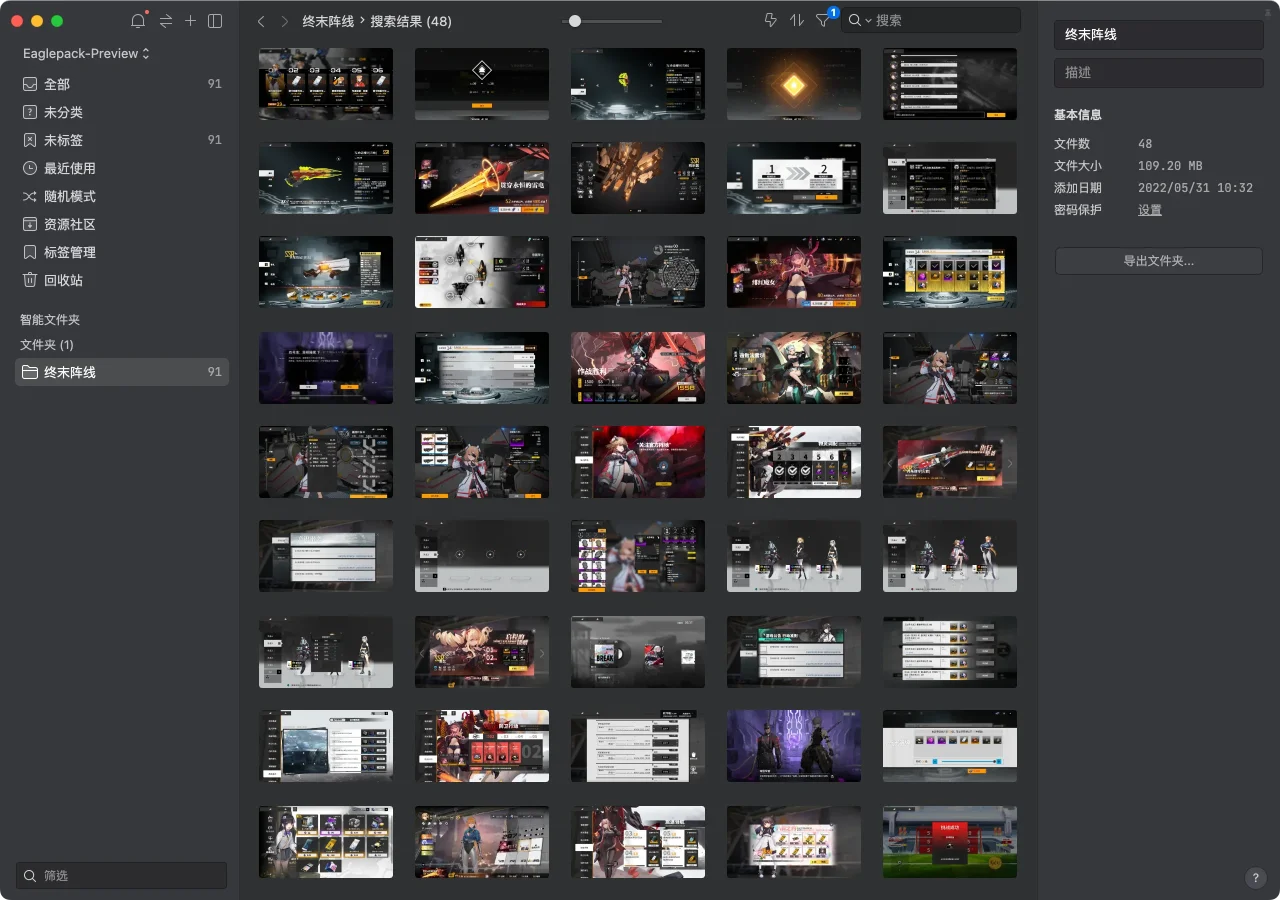Open thumbnail with 1 and 2 panels

(x=794, y=178)
